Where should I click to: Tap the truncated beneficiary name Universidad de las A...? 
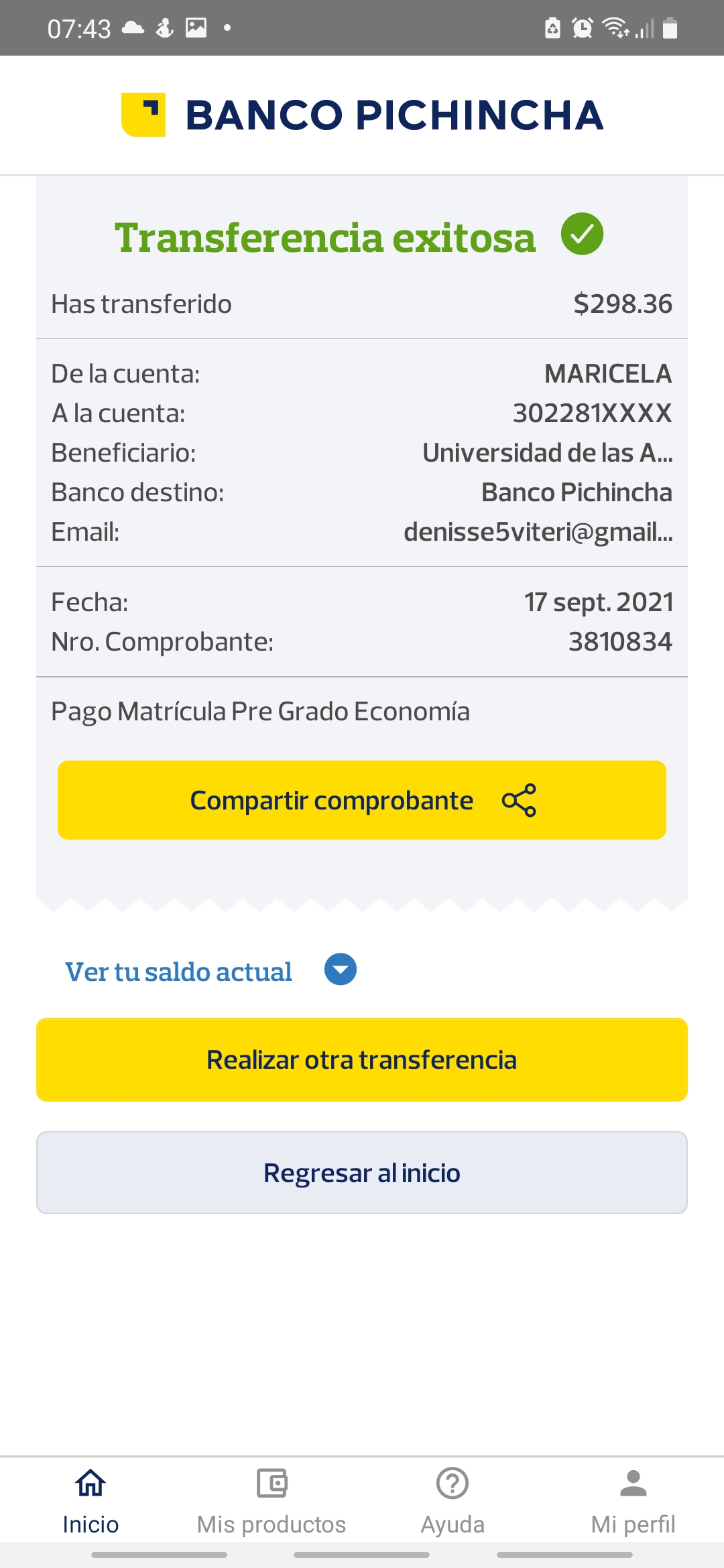pos(547,453)
